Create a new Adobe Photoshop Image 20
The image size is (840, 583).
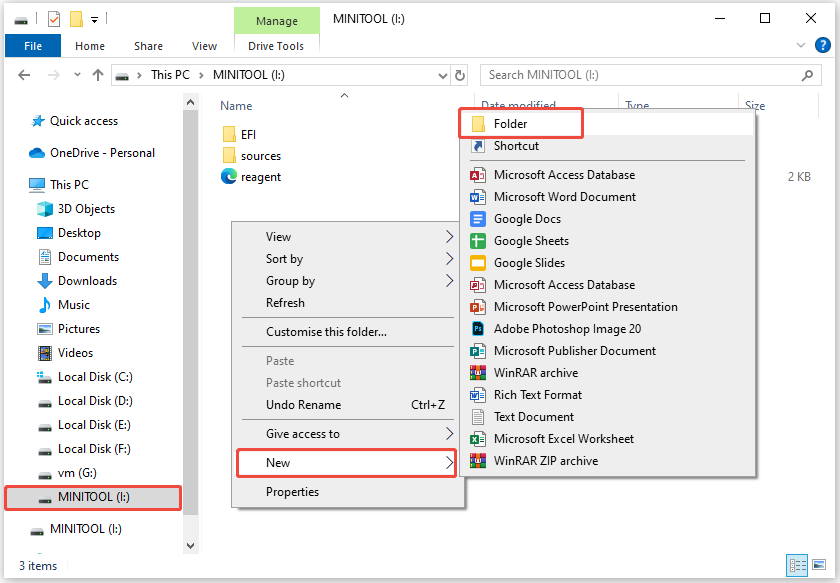[x=607, y=328]
